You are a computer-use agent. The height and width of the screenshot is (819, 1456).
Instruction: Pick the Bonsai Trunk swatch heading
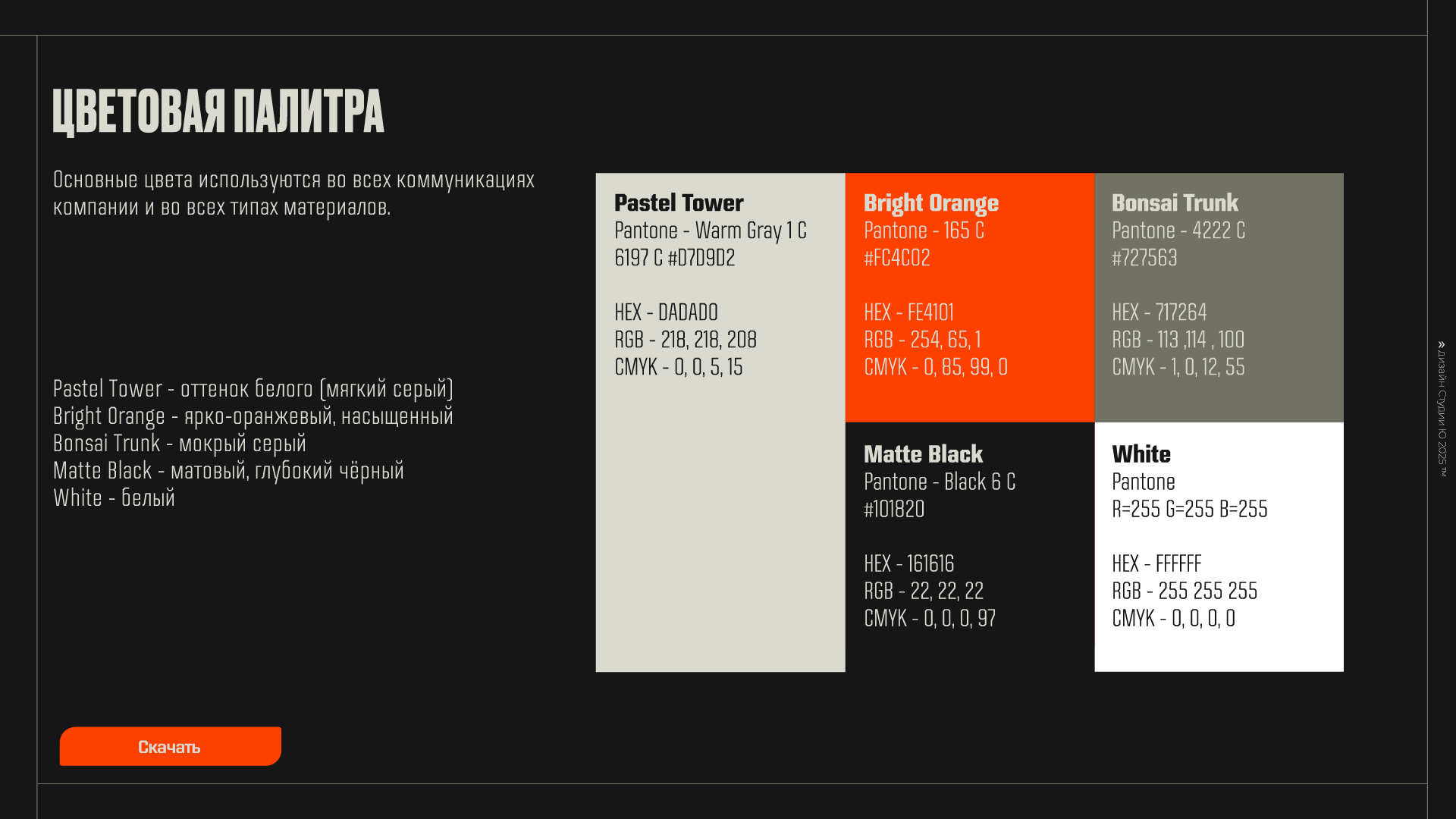[x=1175, y=203]
